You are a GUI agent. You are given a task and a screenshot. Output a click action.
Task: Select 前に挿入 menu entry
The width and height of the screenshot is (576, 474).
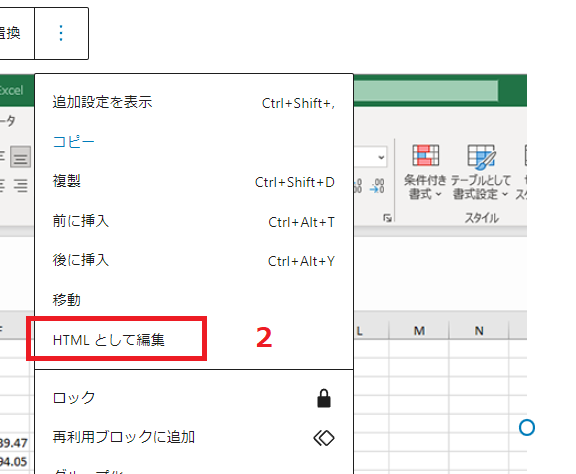(x=194, y=221)
